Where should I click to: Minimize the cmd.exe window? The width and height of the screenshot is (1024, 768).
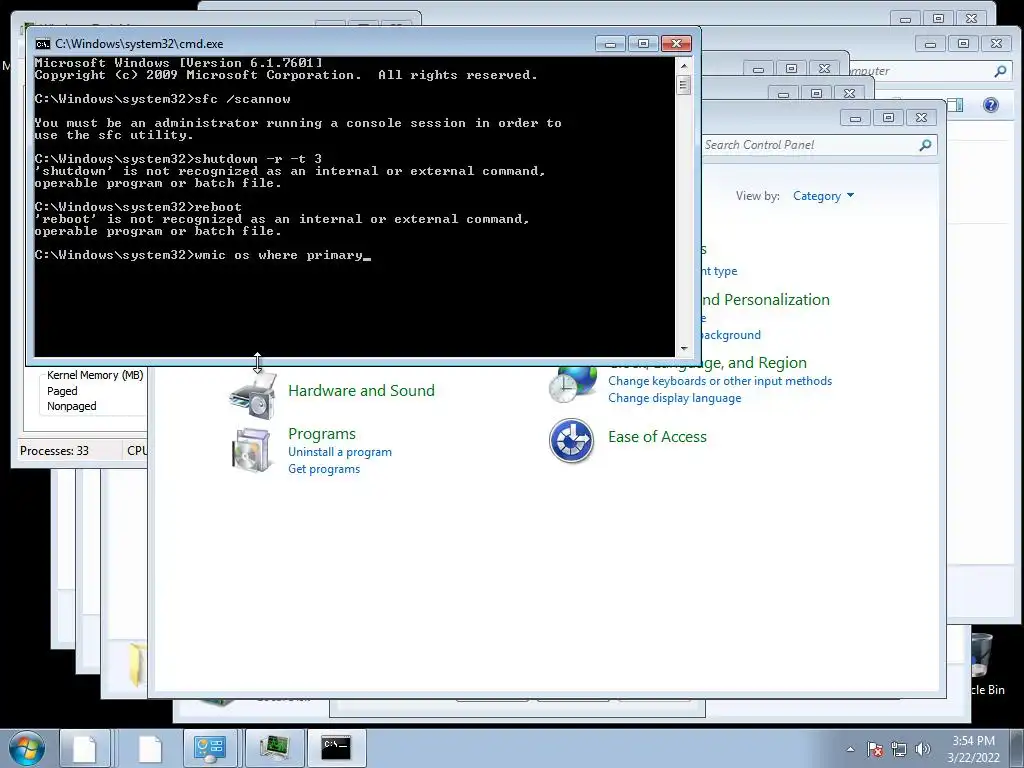click(610, 44)
